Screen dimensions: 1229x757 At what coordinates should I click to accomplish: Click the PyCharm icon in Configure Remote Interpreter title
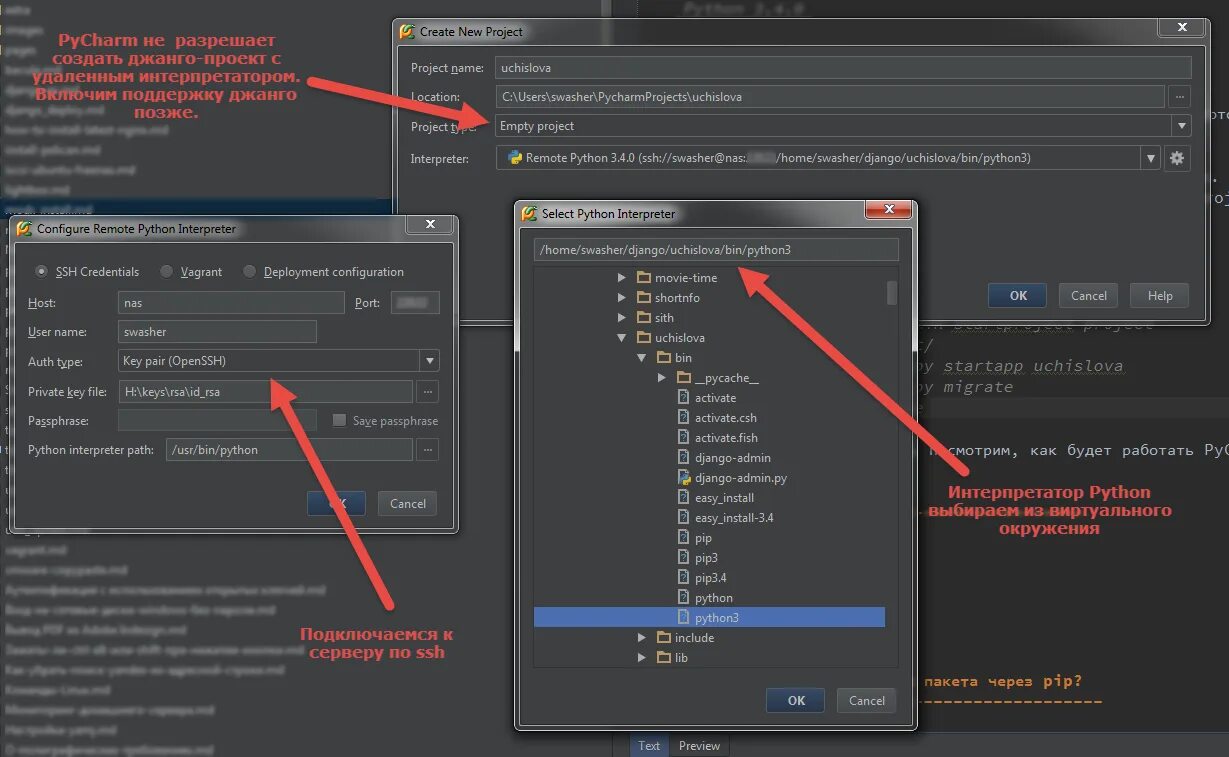coord(24,229)
